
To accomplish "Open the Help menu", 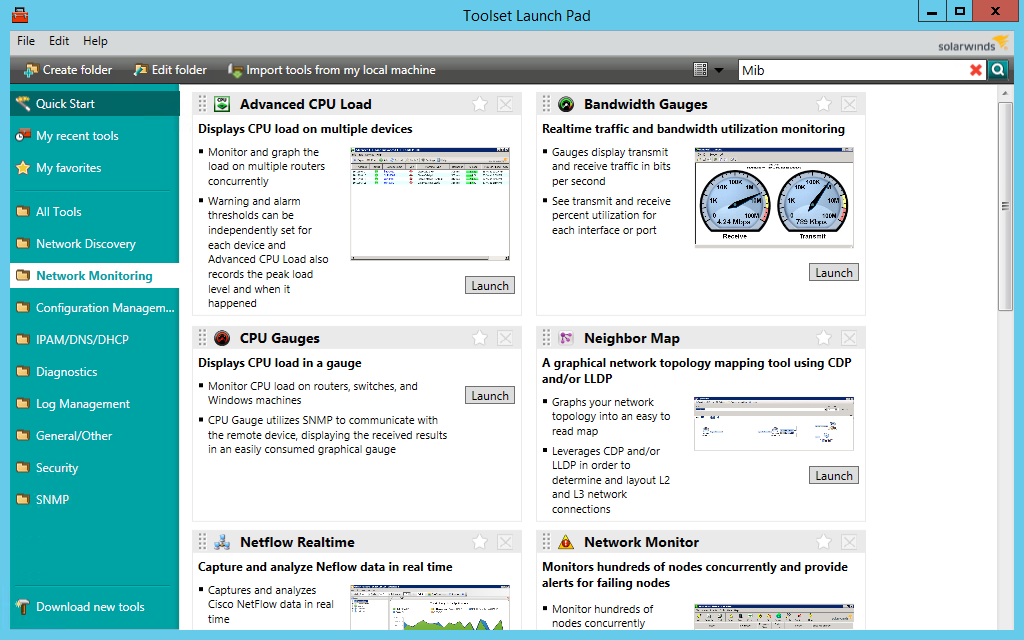I will point(95,41).
